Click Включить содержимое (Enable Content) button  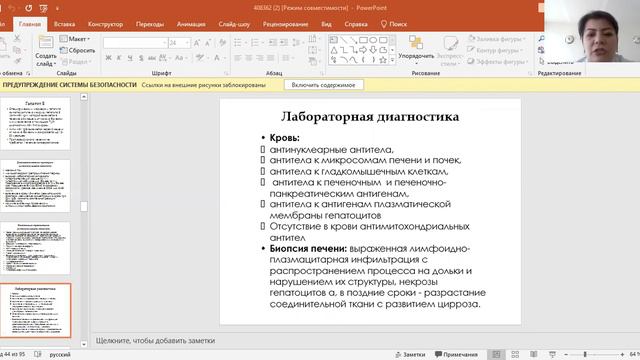[x=323, y=85]
